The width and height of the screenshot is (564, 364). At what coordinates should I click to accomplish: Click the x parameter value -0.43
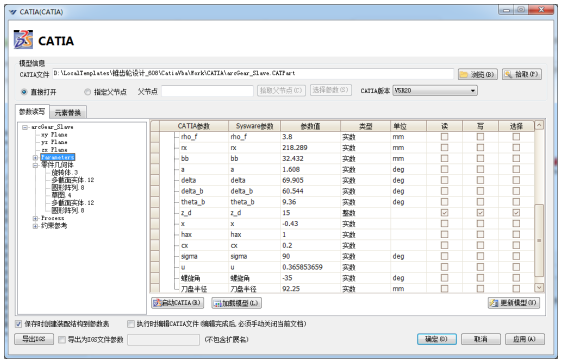pyautogui.click(x=290, y=224)
